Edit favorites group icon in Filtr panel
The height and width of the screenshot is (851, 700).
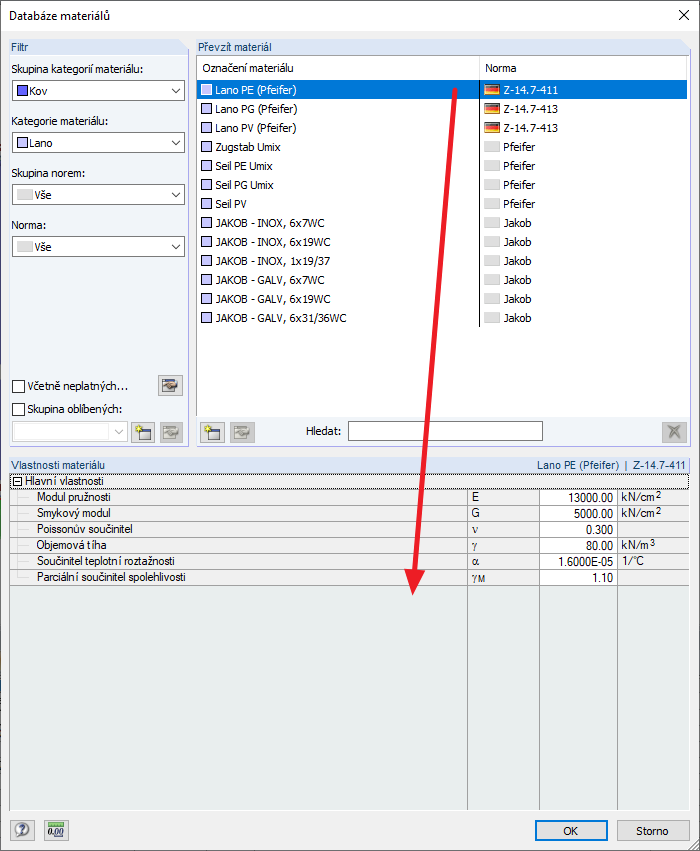171,433
